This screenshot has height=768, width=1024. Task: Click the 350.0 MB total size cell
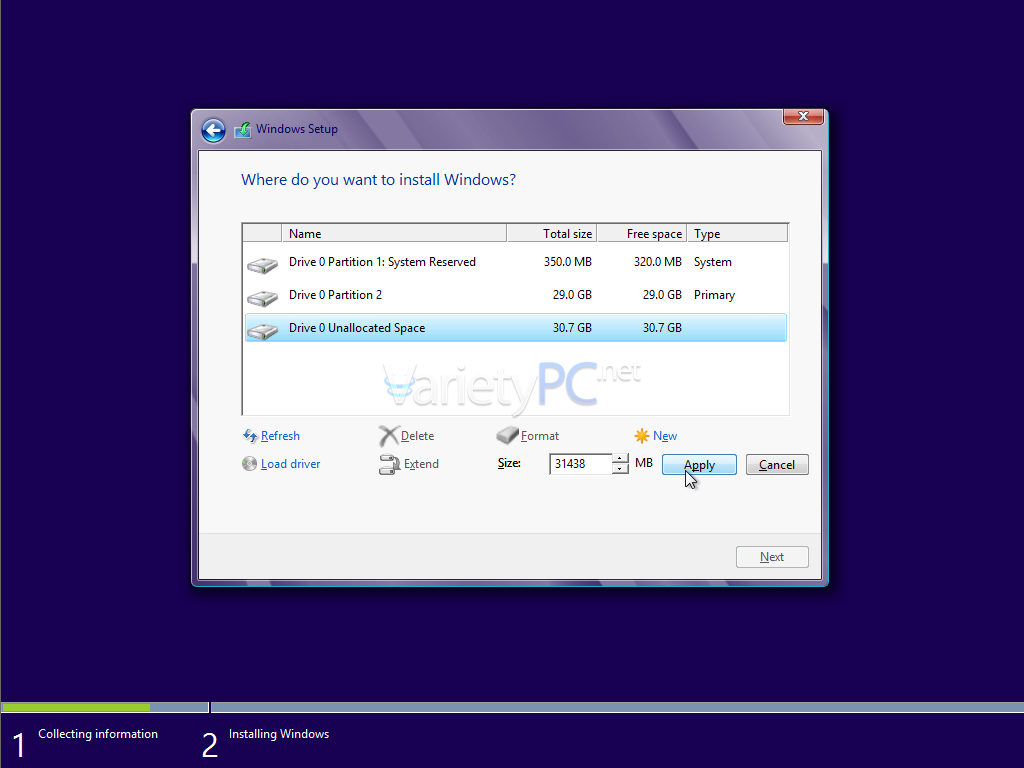(x=568, y=262)
